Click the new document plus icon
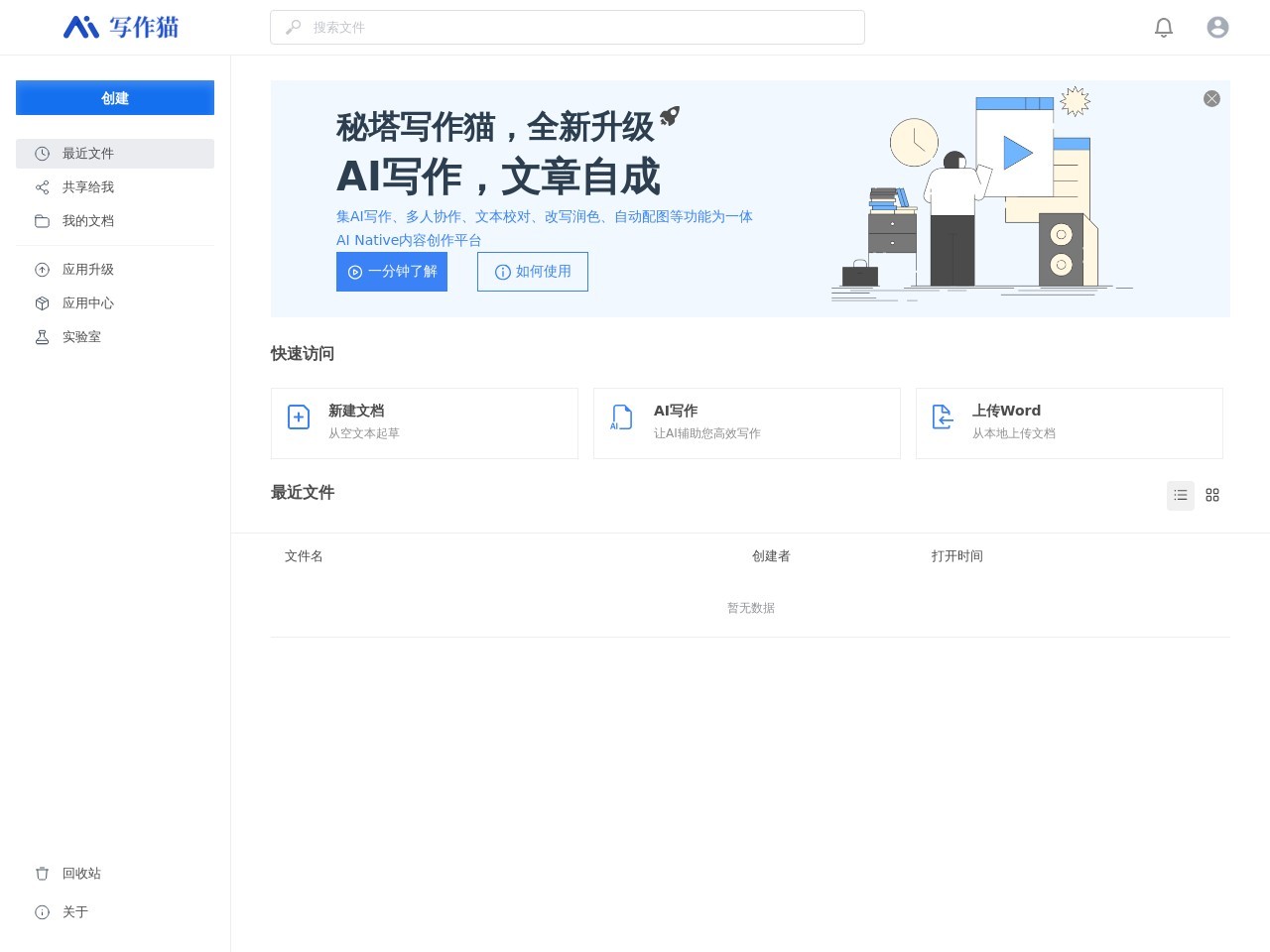1270x952 pixels. (299, 416)
